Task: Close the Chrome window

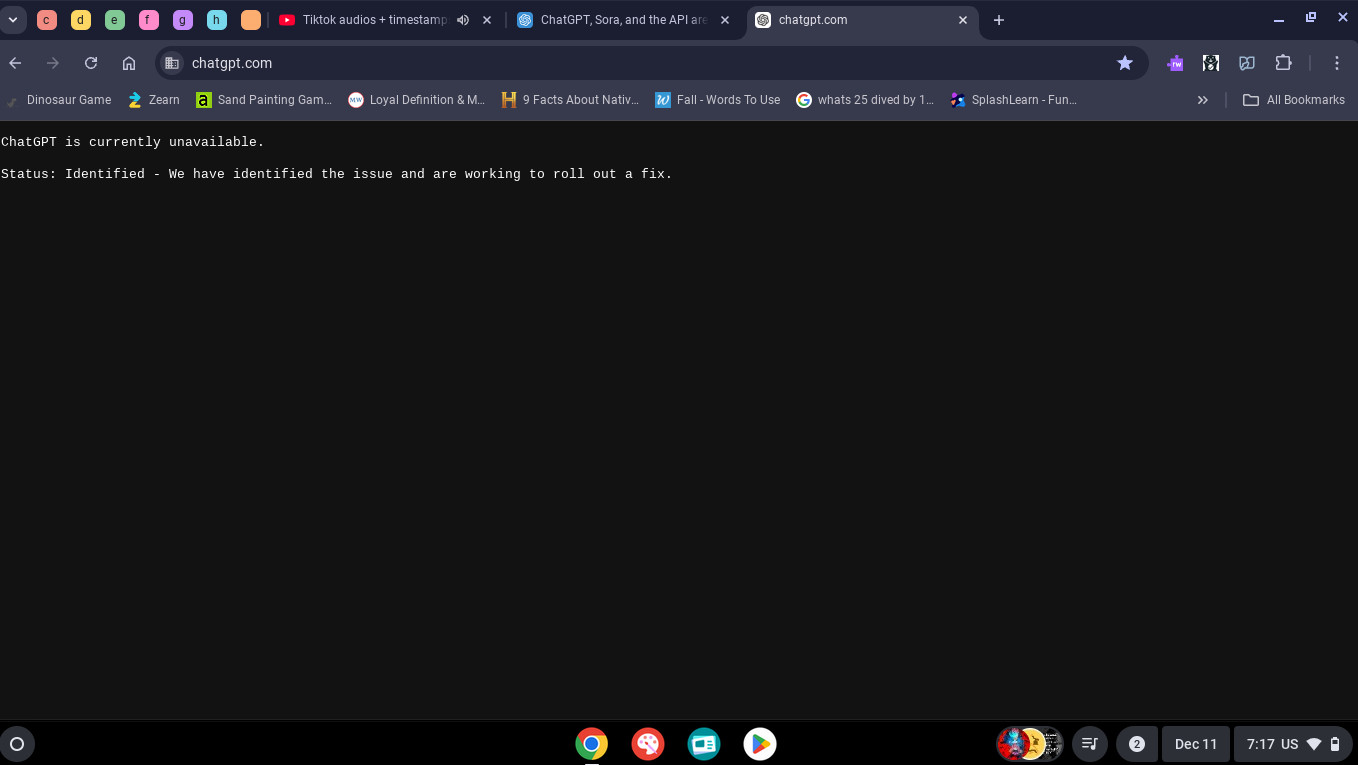Action: coord(1342,18)
